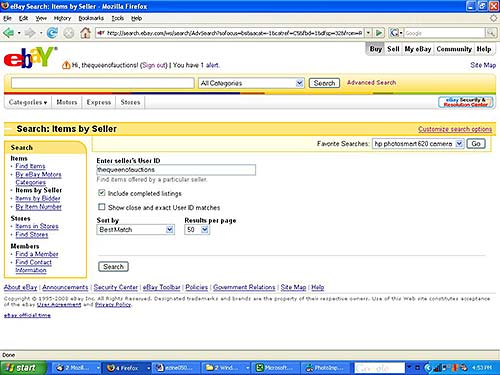The image size is (500, 375).
Task: Click the Windows Start button
Action: (23, 368)
